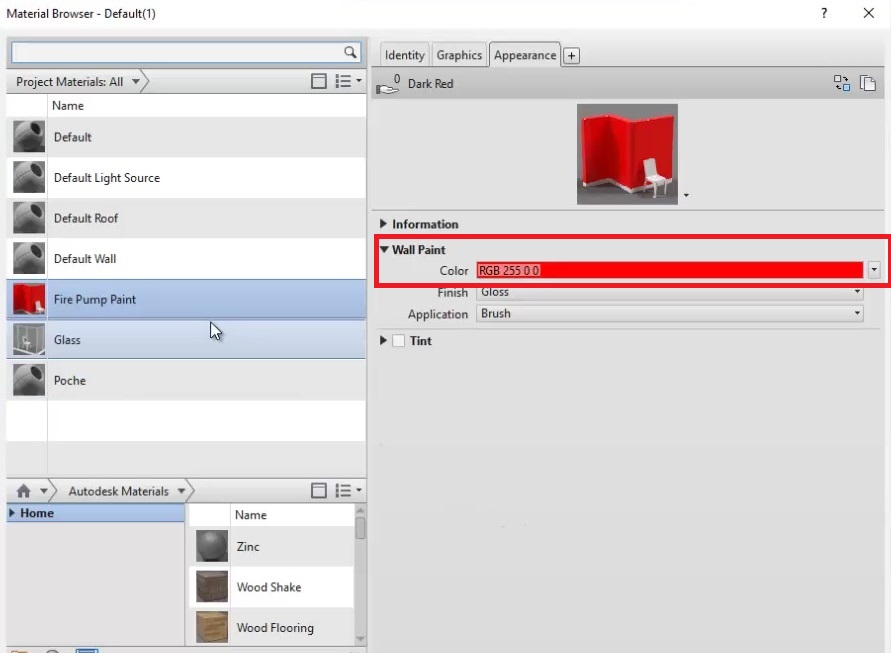Click the Default Roof sphere thumbnail
Viewport: 891px width, 653px height.
point(29,218)
